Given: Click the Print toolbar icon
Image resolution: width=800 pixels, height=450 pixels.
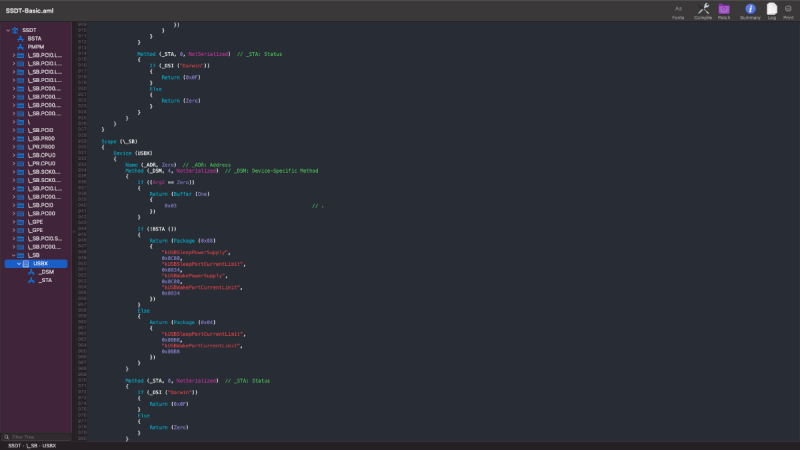Looking at the screenshot, I should coord(788,10).
